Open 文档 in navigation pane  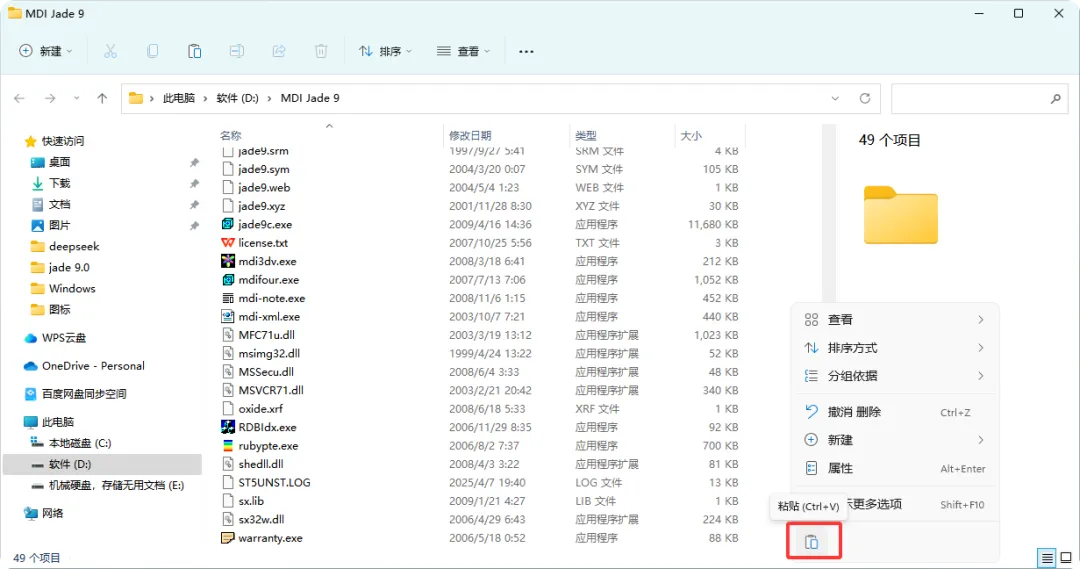click(59, 205)
